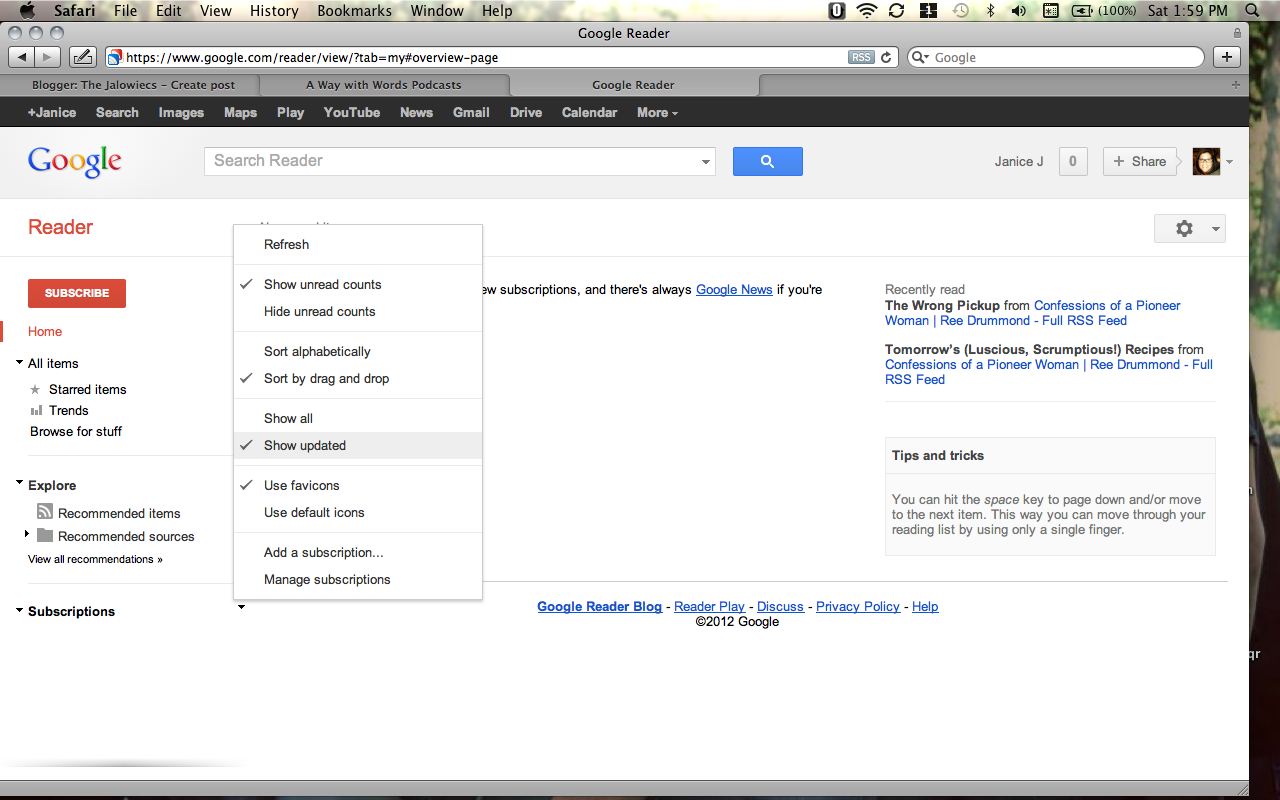
Task: Click the Safari Google search field
Action: (x=1055, y=57)
